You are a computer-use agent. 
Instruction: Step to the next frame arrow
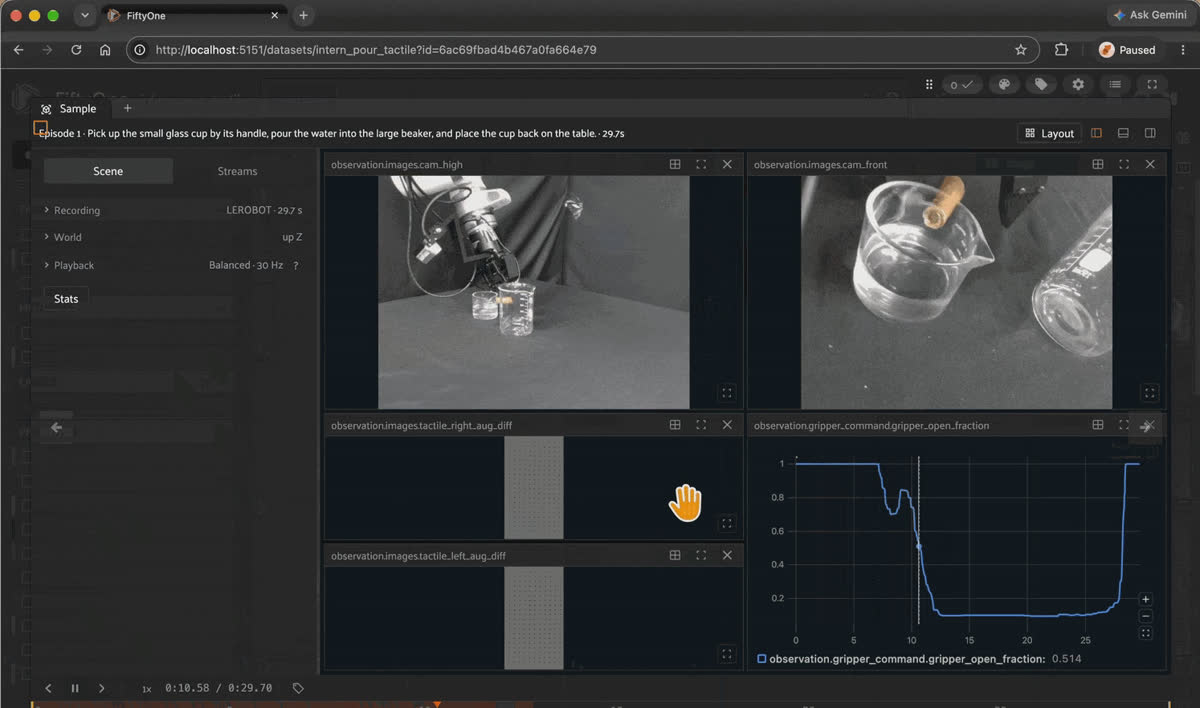[101, 688]
